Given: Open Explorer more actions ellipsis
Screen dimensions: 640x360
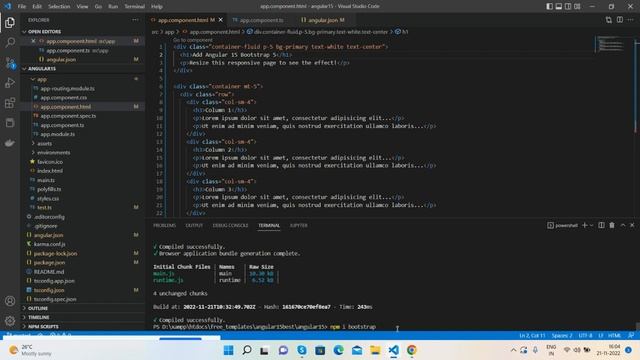Looking at the screenshot, I should pos(135,20).
